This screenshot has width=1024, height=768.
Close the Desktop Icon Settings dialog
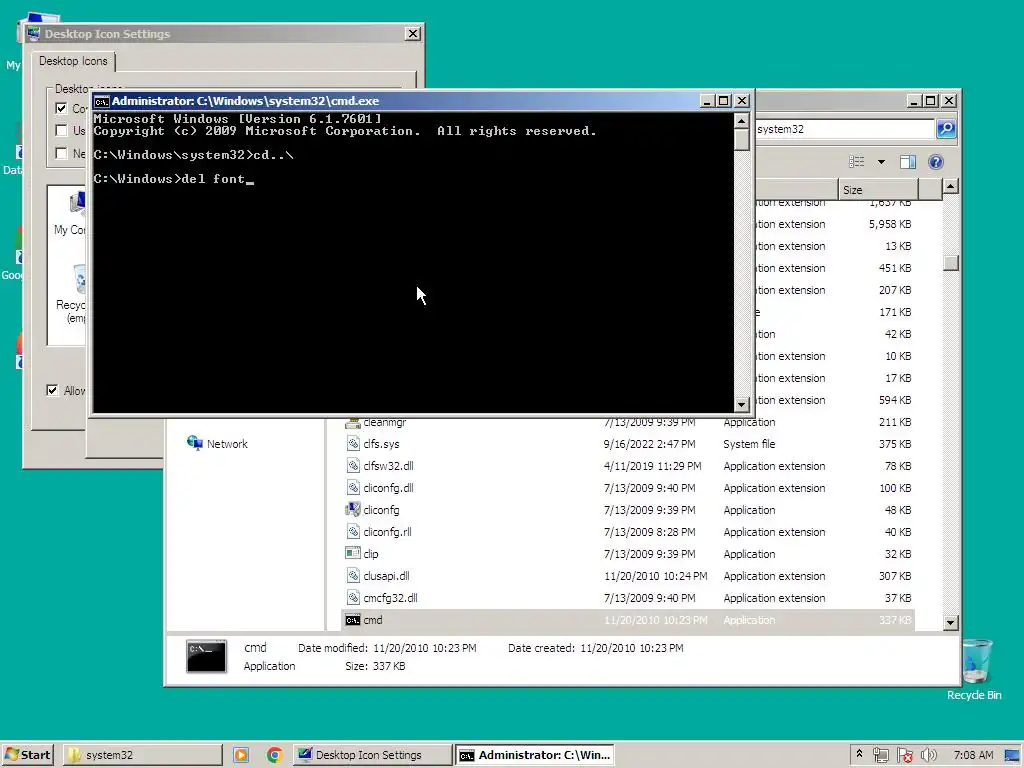tap(413, 33)
